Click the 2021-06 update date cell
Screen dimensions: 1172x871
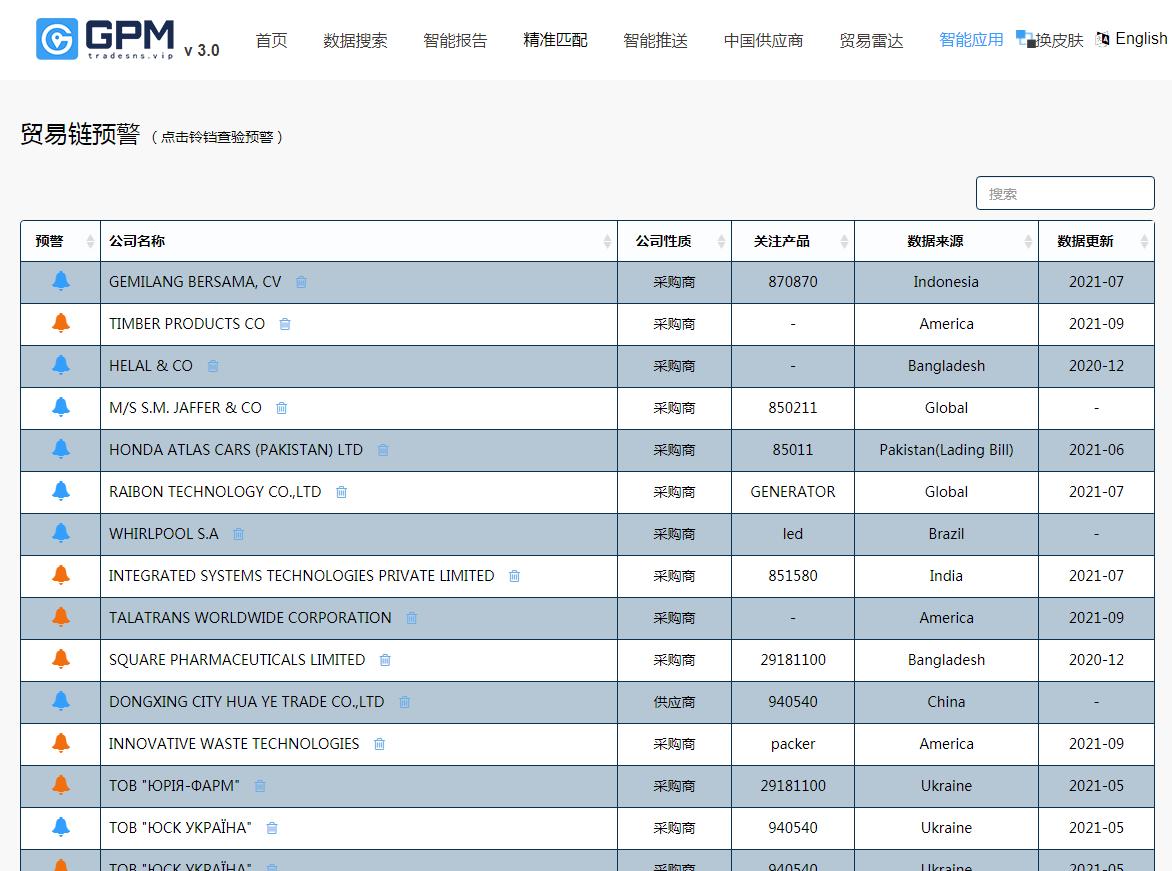pyautogui.click(x=1097, y=449)
